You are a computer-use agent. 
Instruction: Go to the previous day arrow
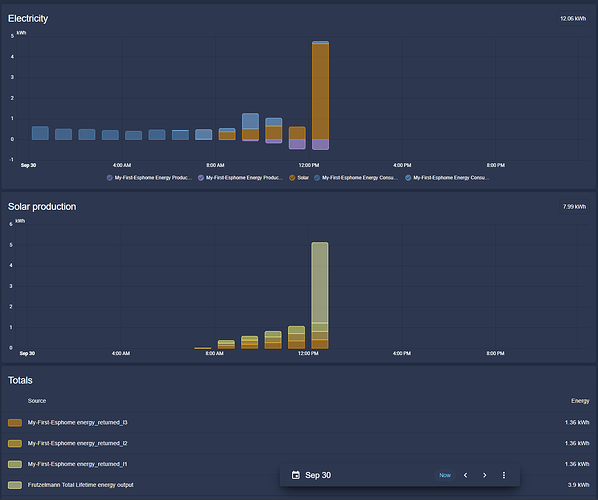tap(465, 475)
